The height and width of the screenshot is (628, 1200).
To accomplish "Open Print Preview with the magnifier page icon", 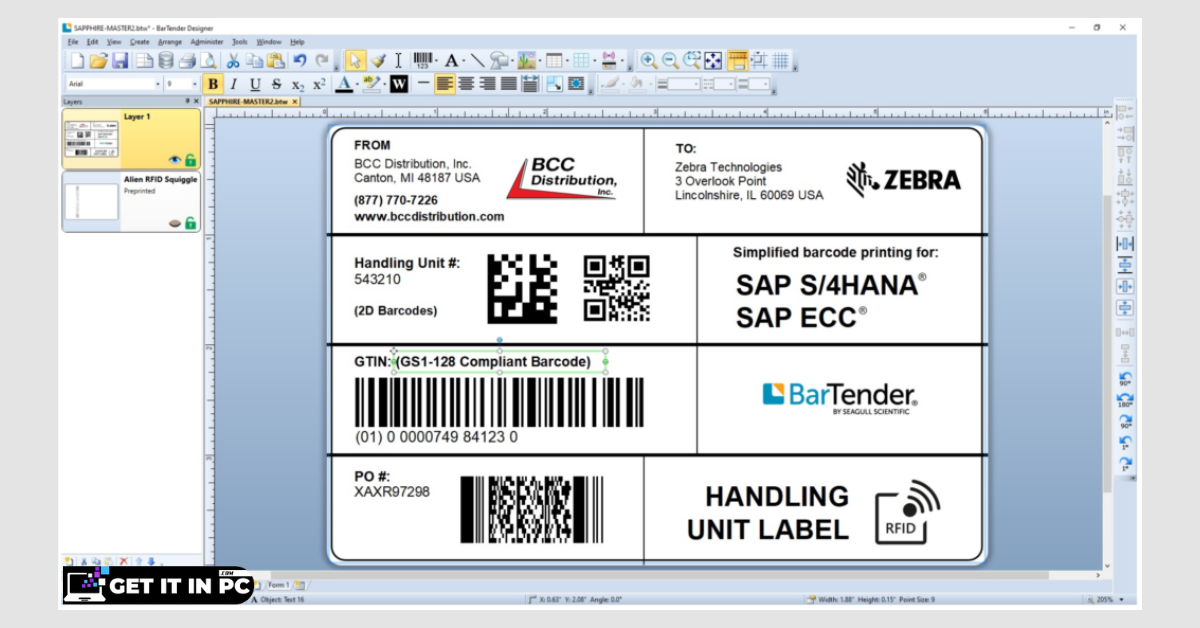I will [208, 61].
